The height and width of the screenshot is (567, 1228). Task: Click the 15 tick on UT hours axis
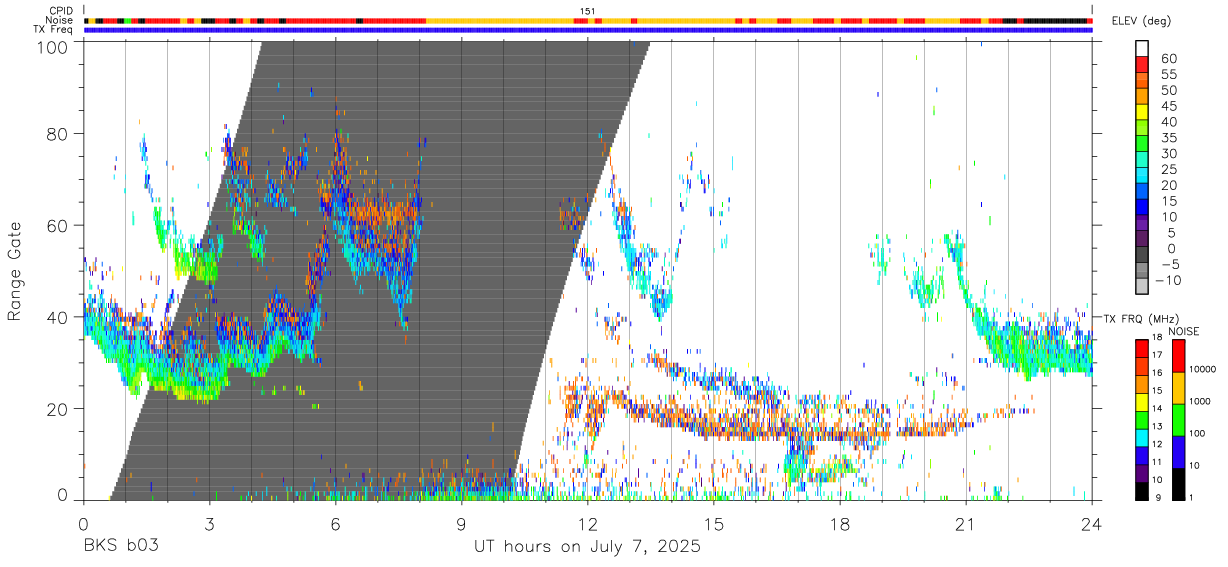(x=714, y=523)
